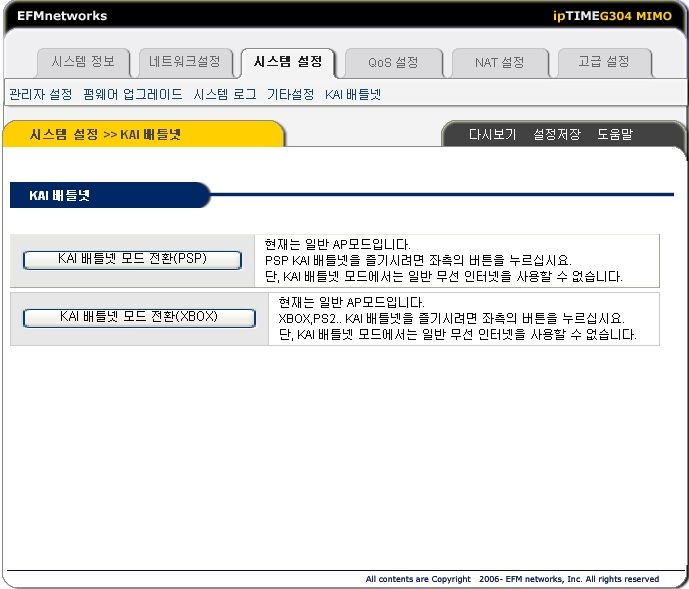Switch to the 고급 설정 tab
This screenshot has width=689, height=589.
click(604, 62)
